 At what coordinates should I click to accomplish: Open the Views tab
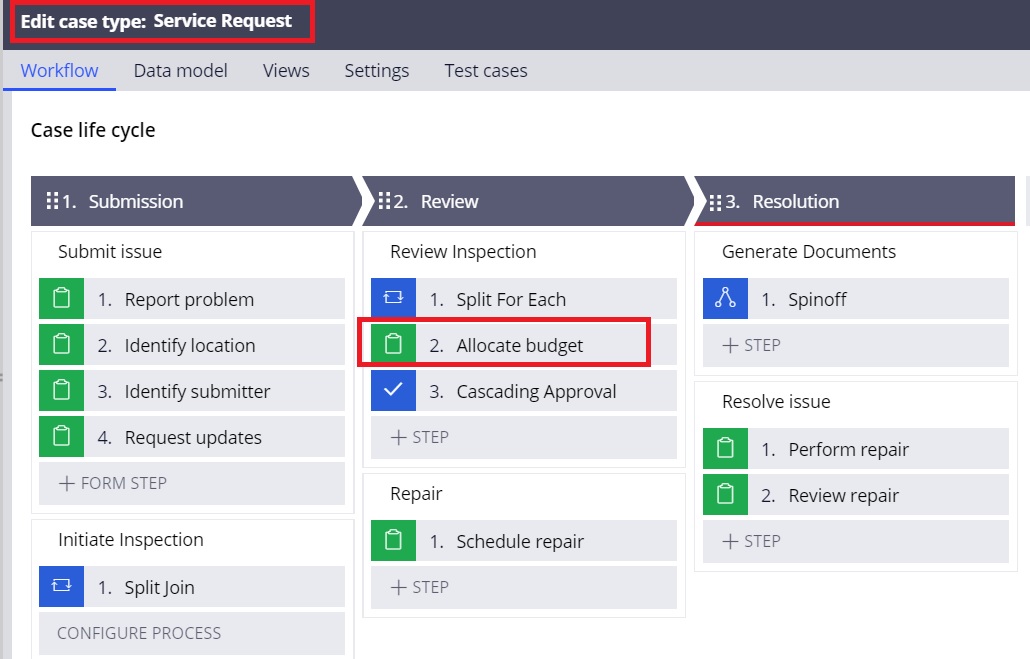[x=286, y=70]
